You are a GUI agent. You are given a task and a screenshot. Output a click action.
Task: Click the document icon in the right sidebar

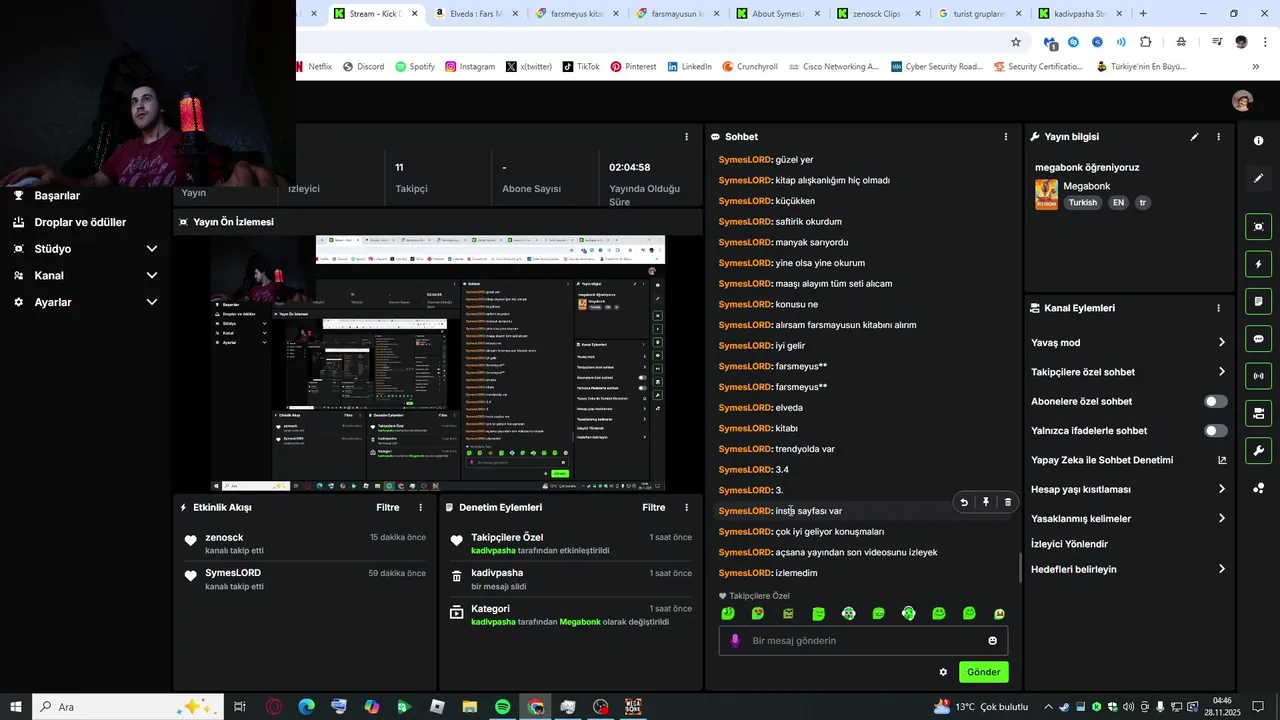click(1258, 301)
